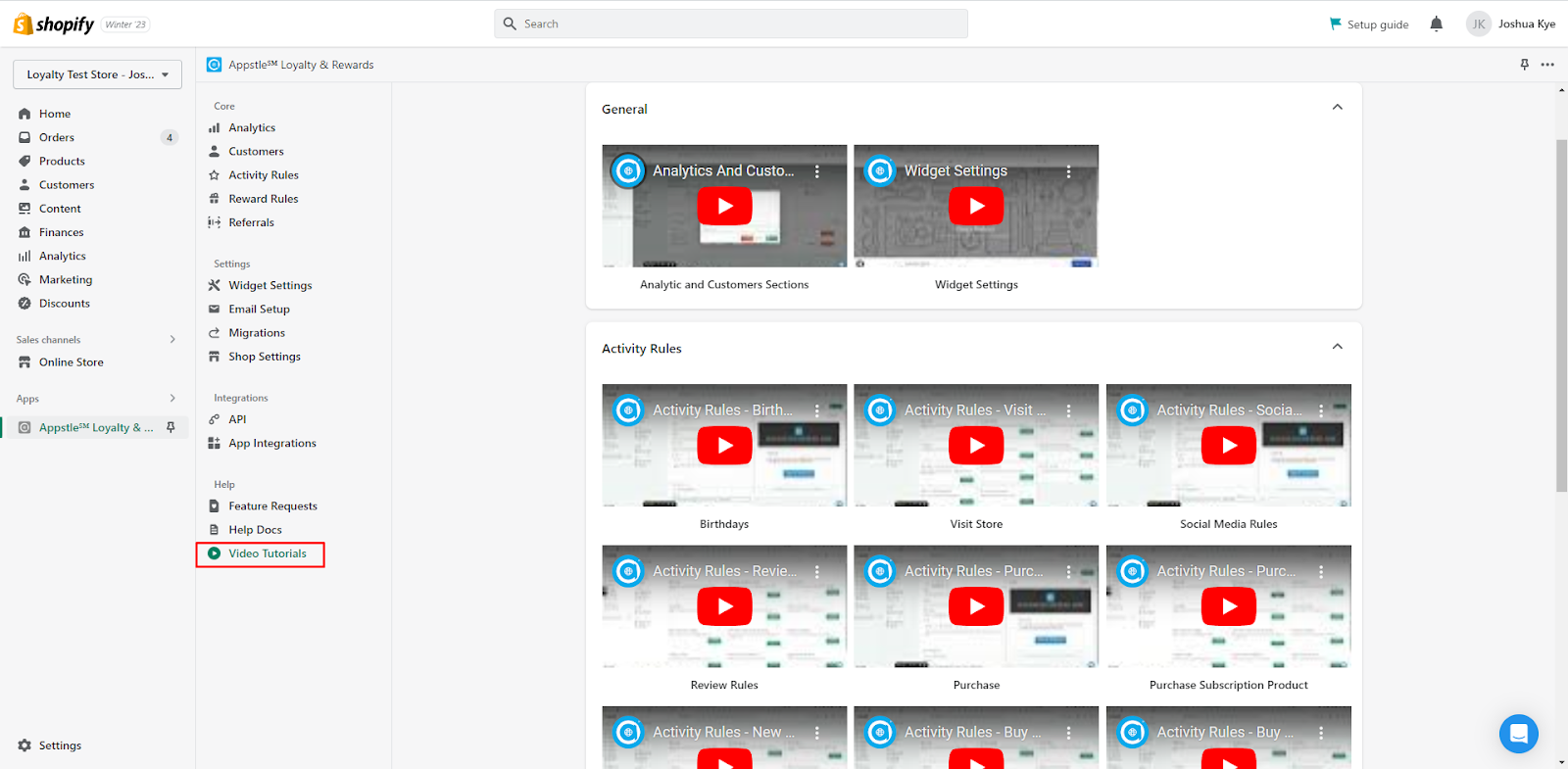Open the Joshua Kye account menu

pyautogui.click(x=1510, y=24)
